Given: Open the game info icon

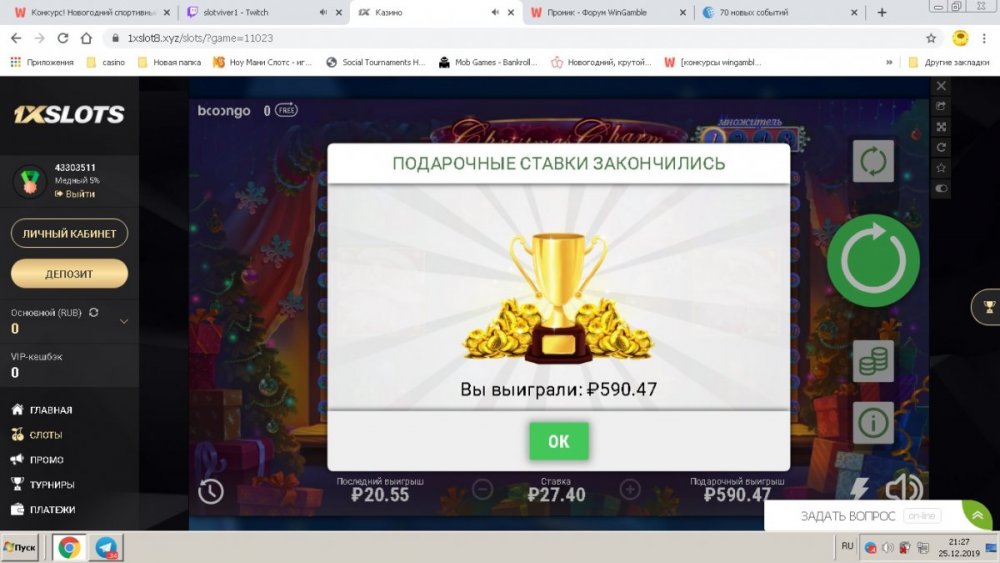Looking at the screenshot, I should pyautogui.click(x=873, y=422).
